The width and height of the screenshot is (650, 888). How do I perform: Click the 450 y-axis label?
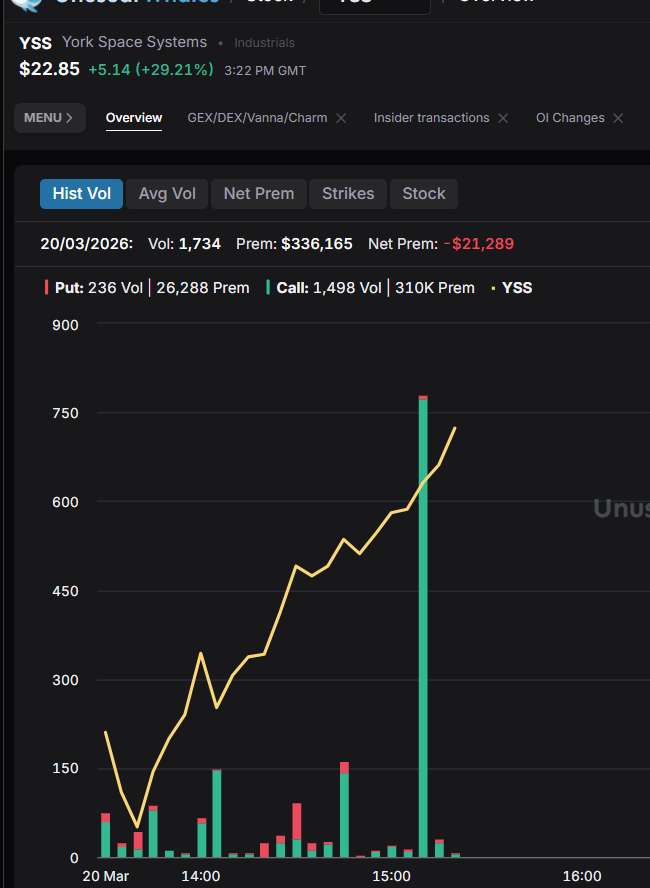[65, 591]
